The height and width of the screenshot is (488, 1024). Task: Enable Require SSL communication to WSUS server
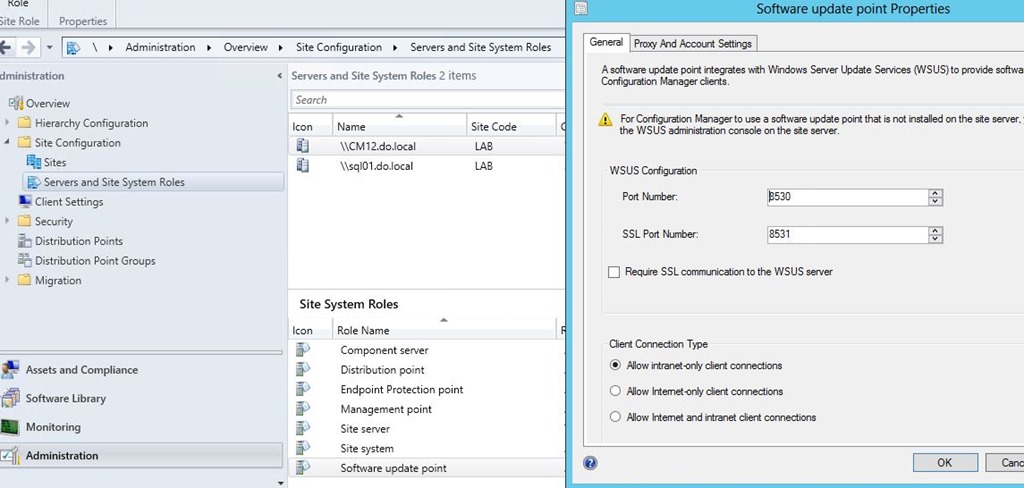coord(614,272)
